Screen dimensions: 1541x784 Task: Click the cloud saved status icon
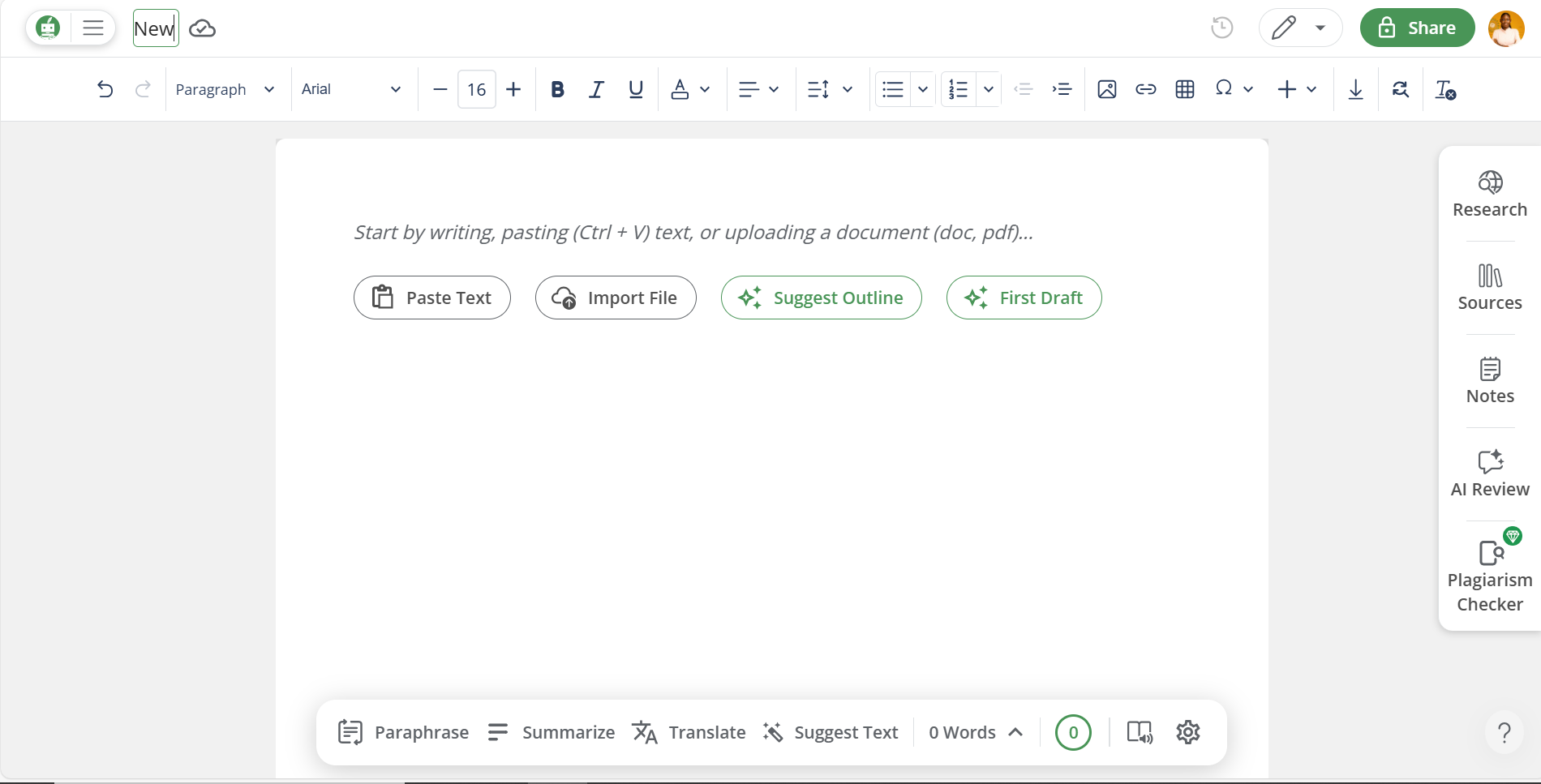click(202, 29)
